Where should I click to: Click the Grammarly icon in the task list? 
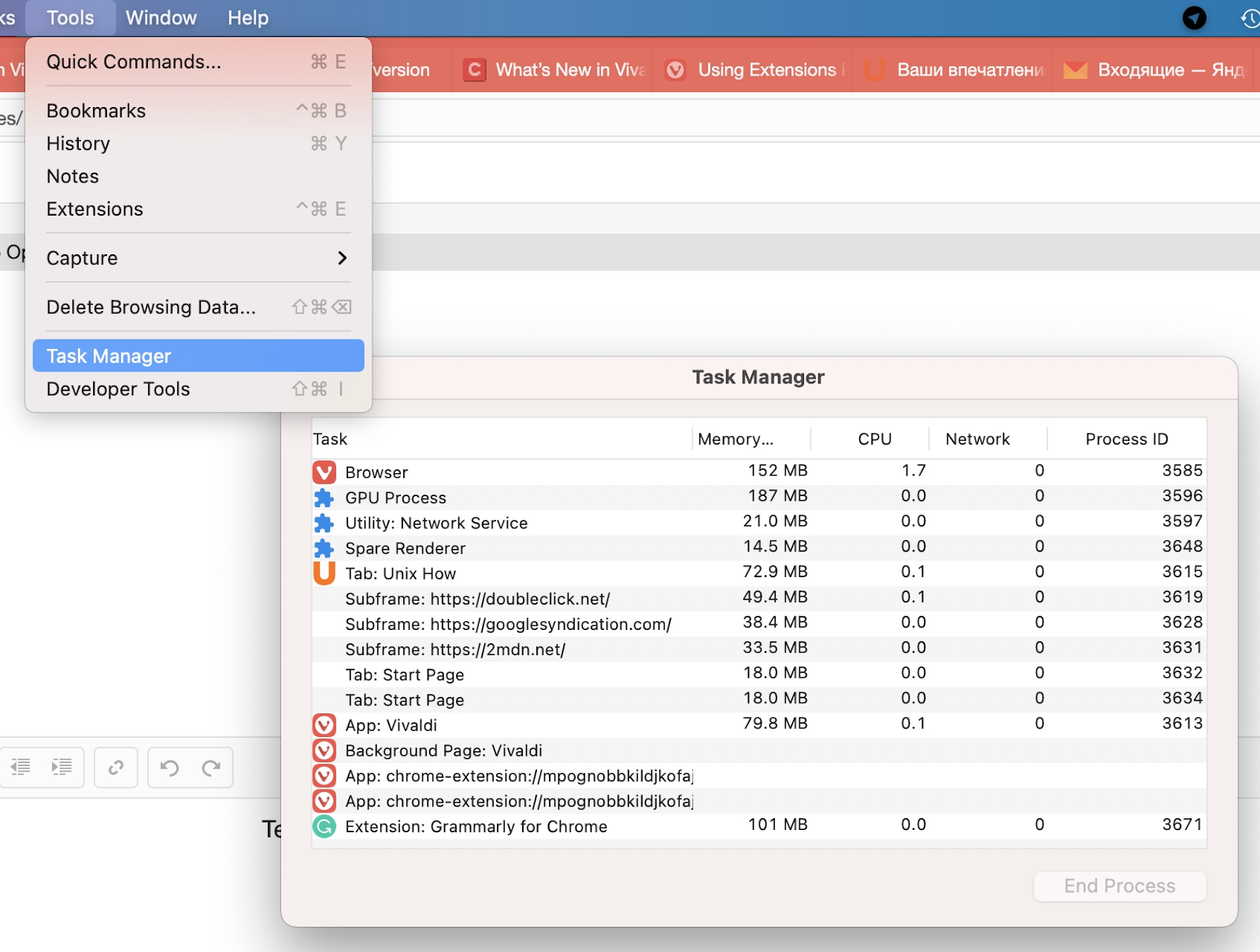click(324, 826)
